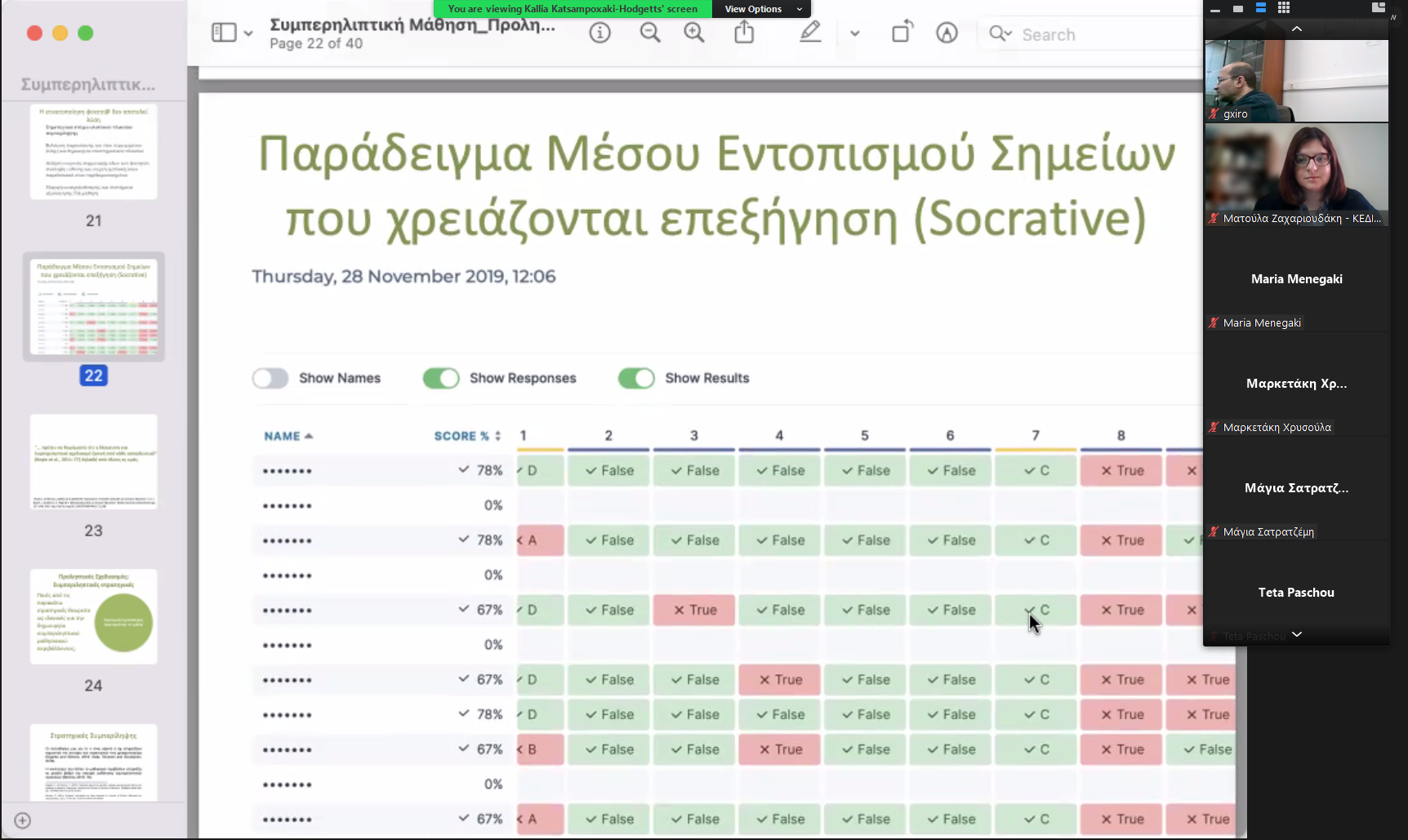The image size is (1408, 840).
Task: Select Teta Paschou's participant tile
Action: (x=1297, y=593)
